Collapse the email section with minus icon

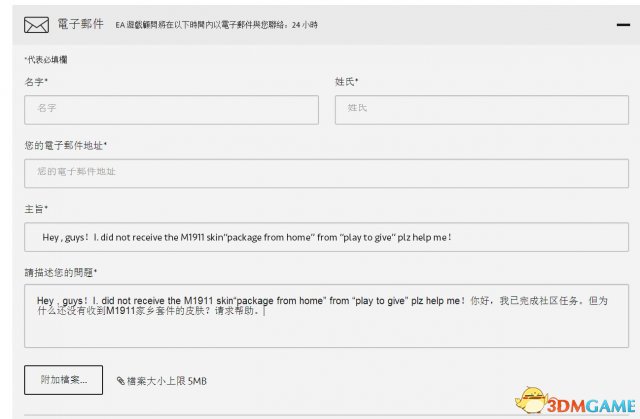623,25
